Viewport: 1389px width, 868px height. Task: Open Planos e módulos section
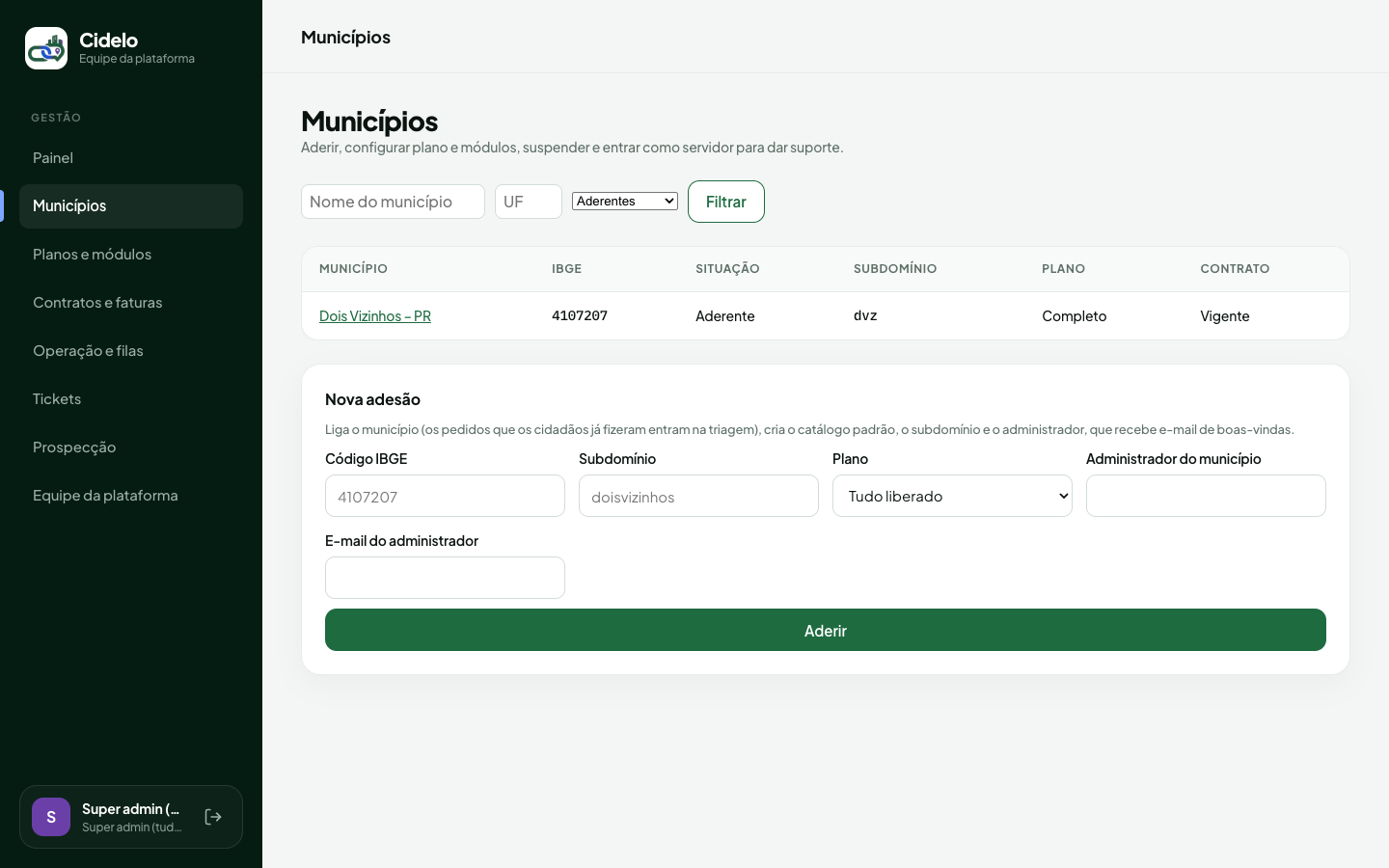131,255
